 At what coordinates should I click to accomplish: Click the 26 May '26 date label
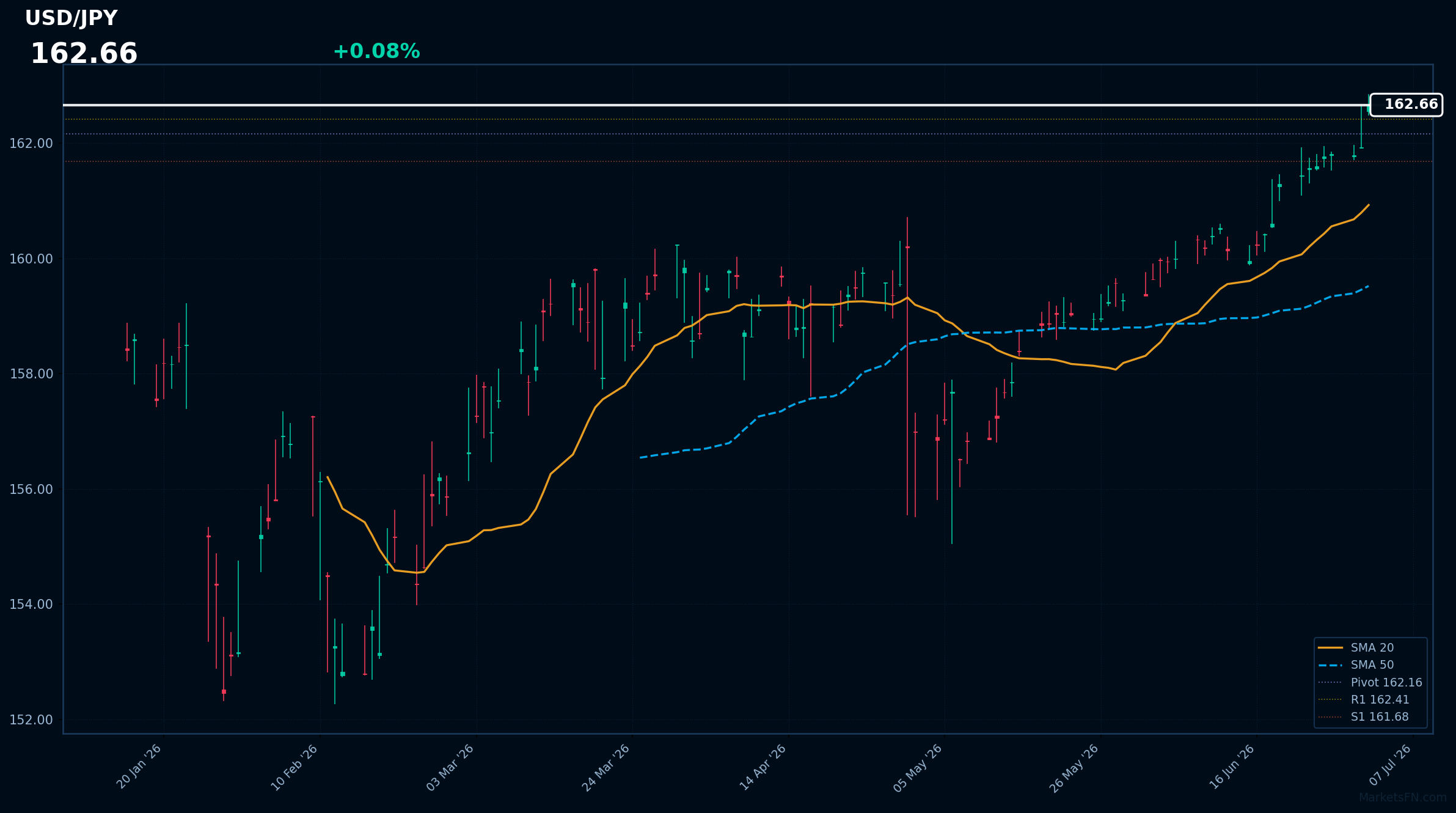1074,768
